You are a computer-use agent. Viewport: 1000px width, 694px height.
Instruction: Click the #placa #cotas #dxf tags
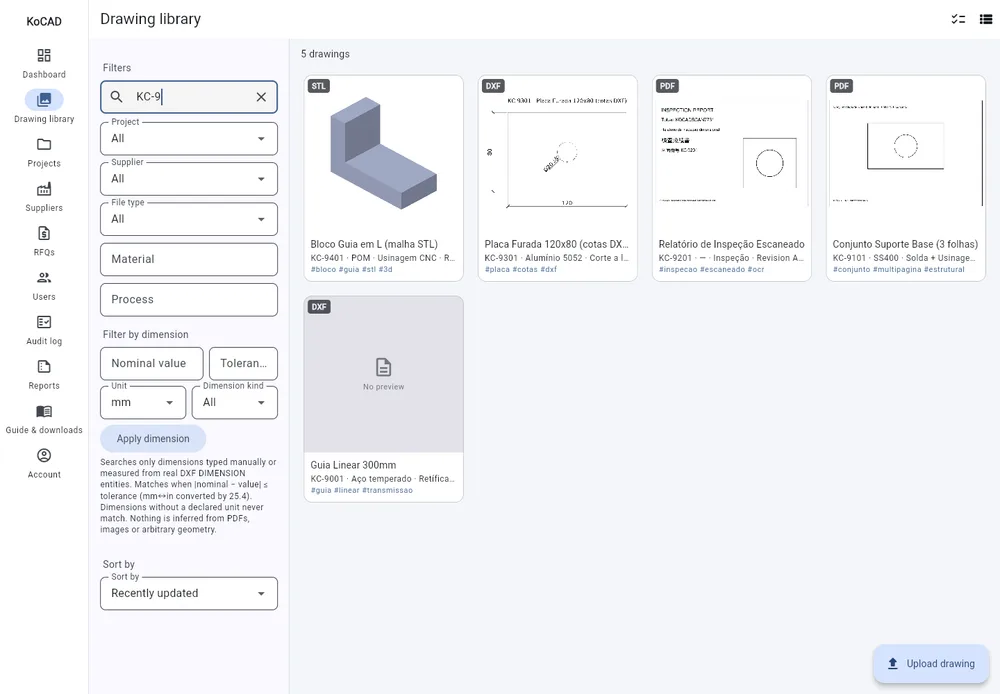click(520, 270)
